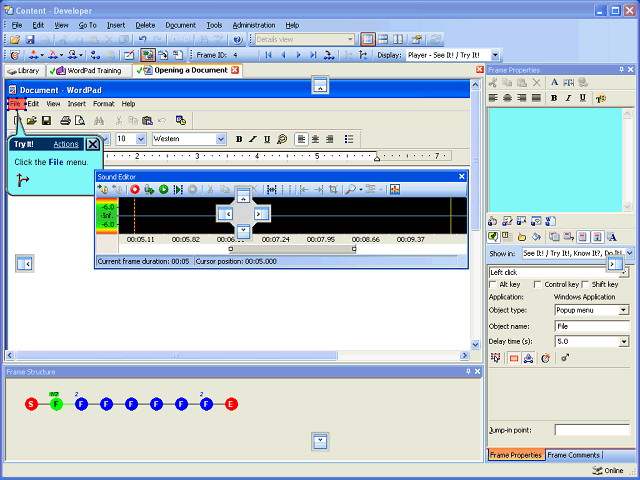Image resolution: width=640 pixels, height=480 pixels.
Task: Click the open folder icon in main toolbar
Action: (x=15, y=40)
